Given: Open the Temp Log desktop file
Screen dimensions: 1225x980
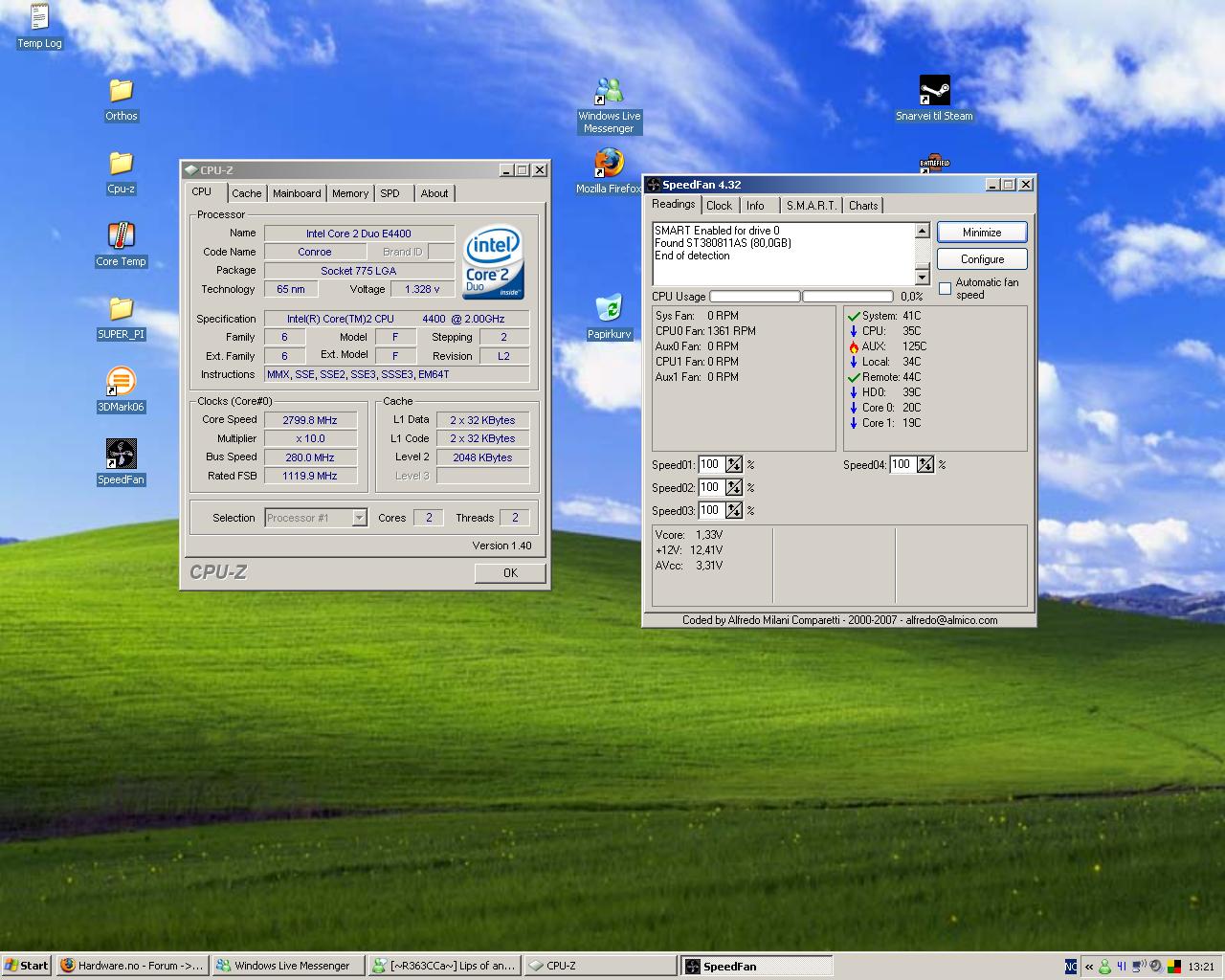Looking at the screenshot, I should coord(39,26).
